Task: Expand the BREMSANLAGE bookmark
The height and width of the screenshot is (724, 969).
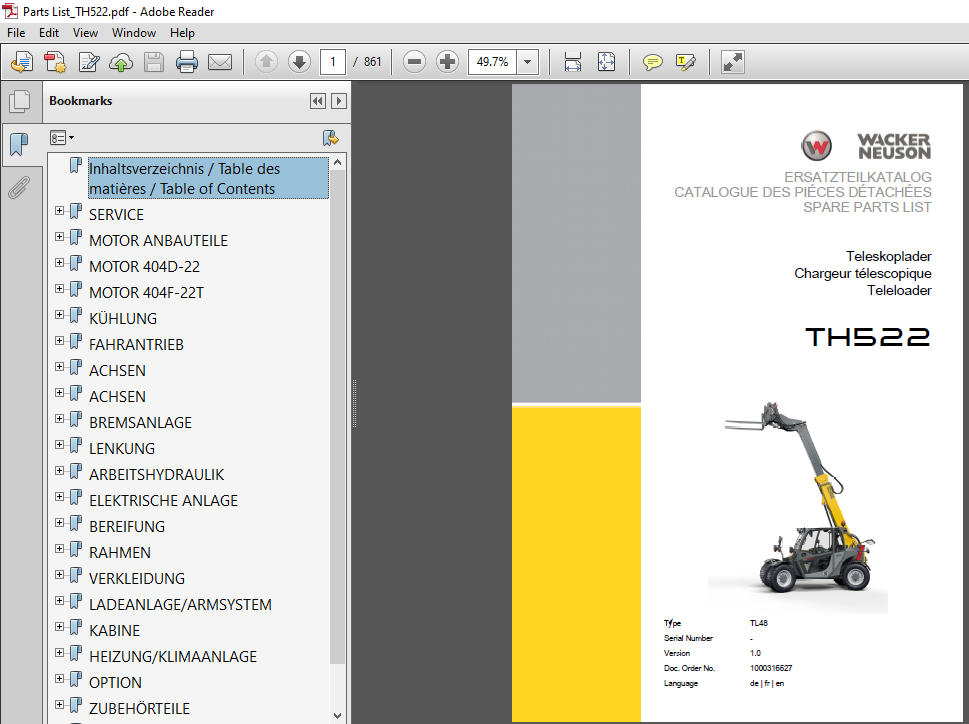Action: point(59,418)
